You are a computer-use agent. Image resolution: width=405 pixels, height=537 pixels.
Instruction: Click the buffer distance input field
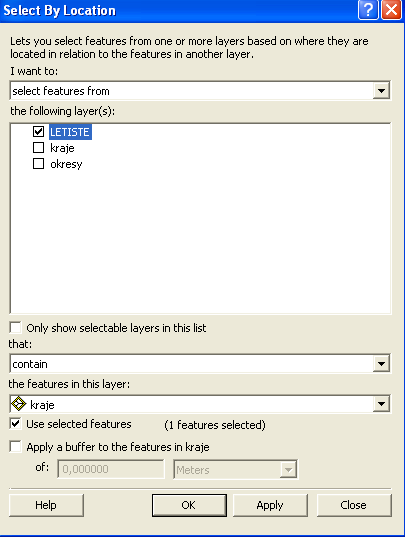pos(111,469)
